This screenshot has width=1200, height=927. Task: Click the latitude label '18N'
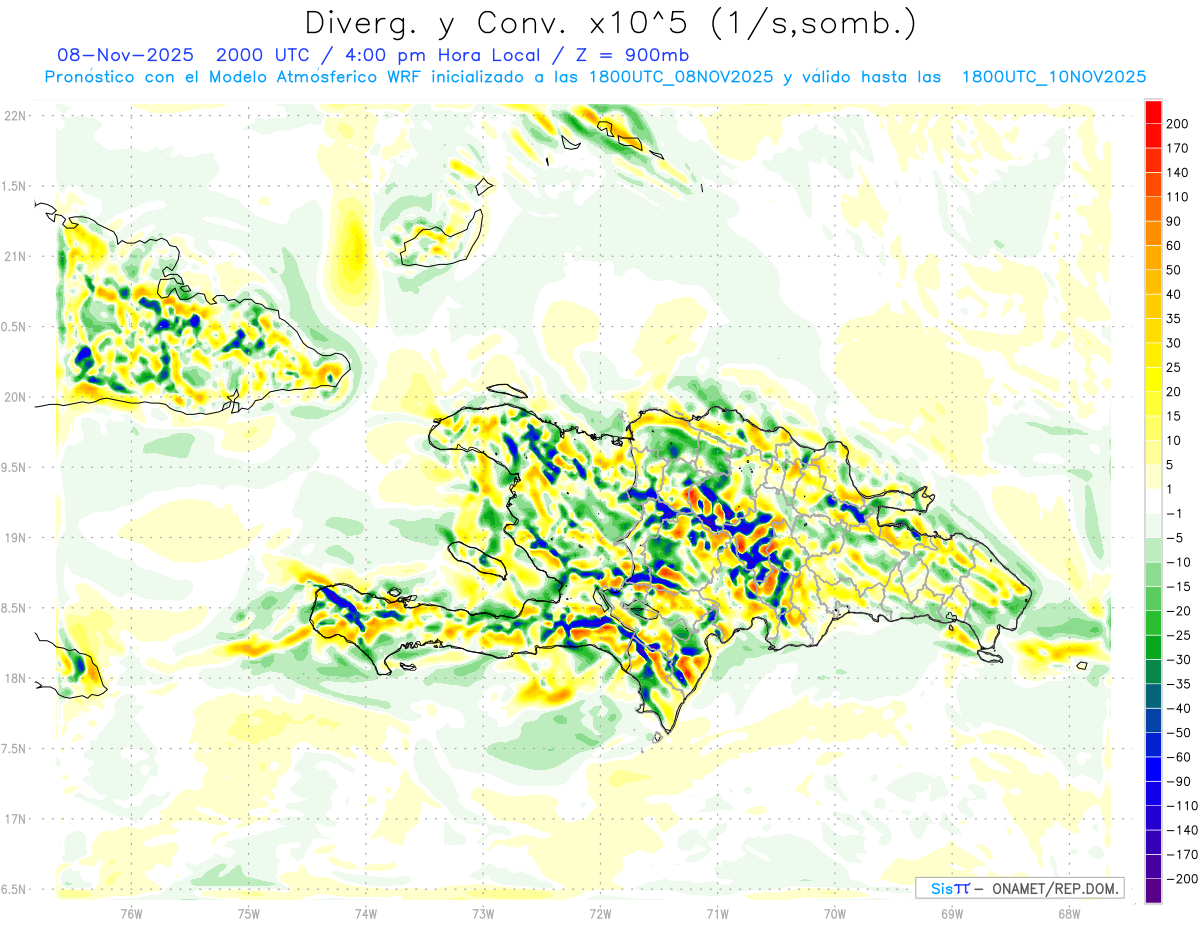pos(15,678)
